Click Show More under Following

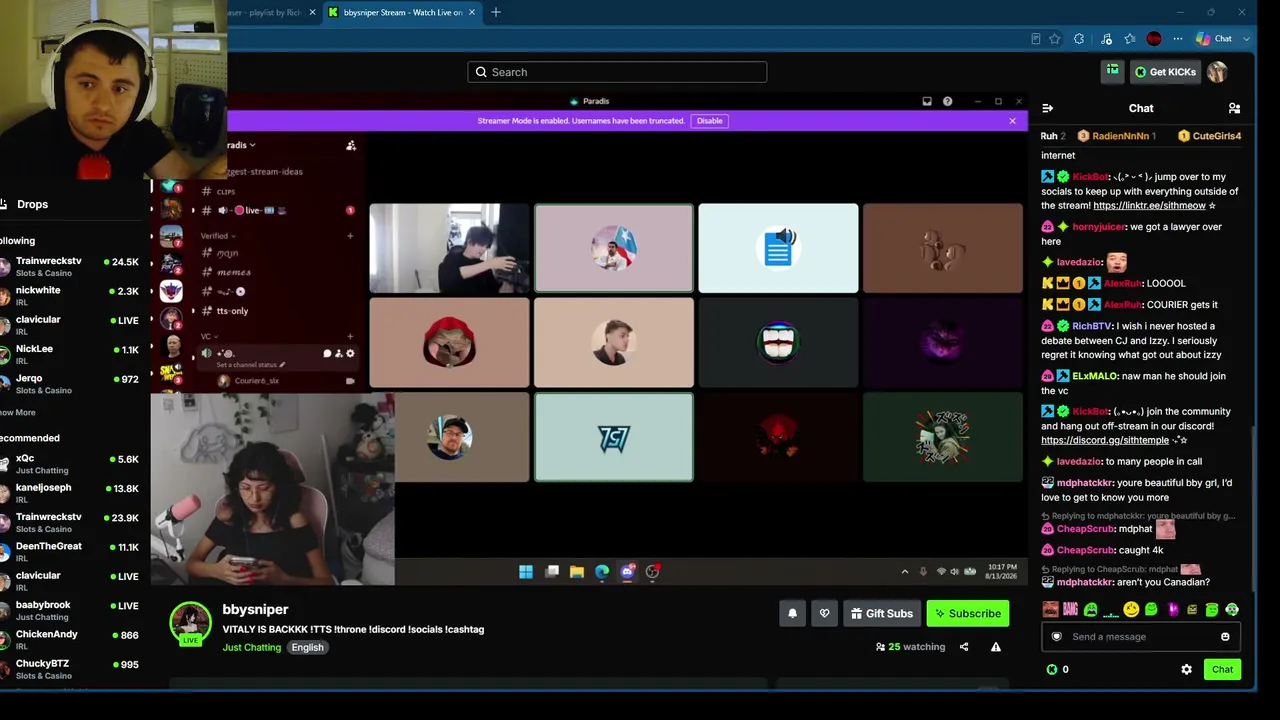17,413
